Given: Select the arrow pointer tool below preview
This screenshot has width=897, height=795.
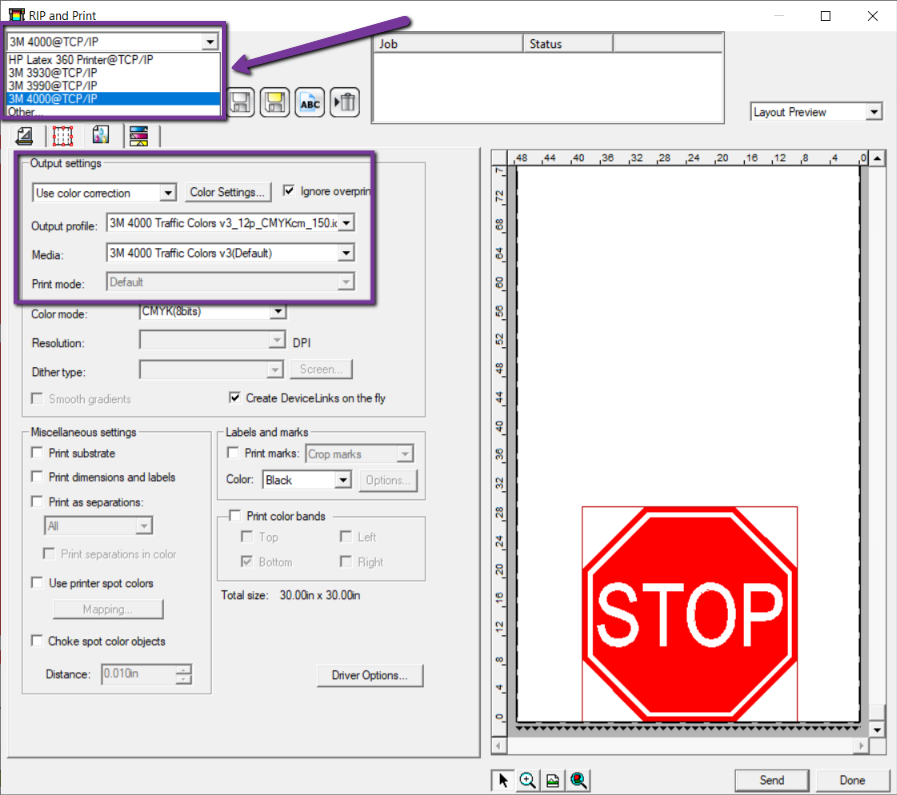Looking at the screenshot, I should click(503, 780).
